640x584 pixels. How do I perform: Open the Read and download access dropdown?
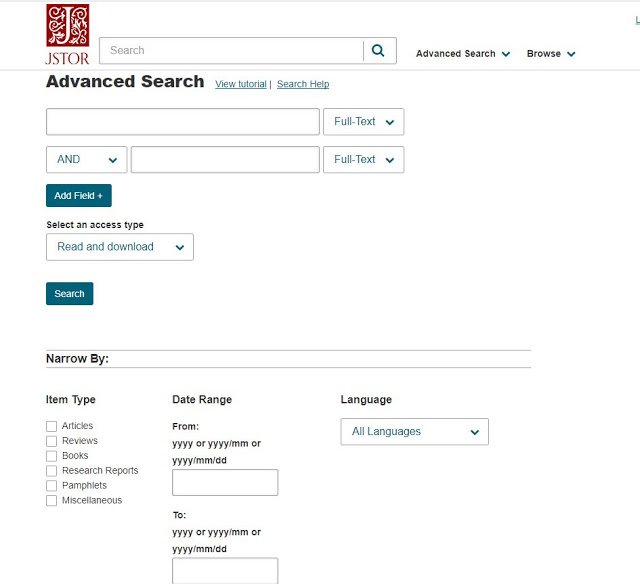120,247
